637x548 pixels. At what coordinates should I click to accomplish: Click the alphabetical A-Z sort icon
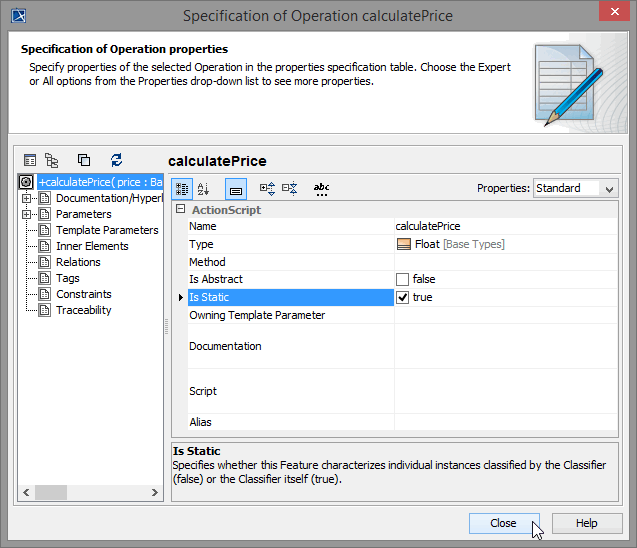204,188
